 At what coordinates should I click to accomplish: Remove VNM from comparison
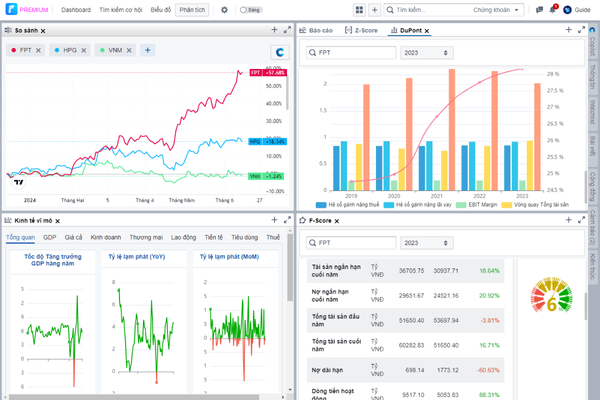click(129, 50)
